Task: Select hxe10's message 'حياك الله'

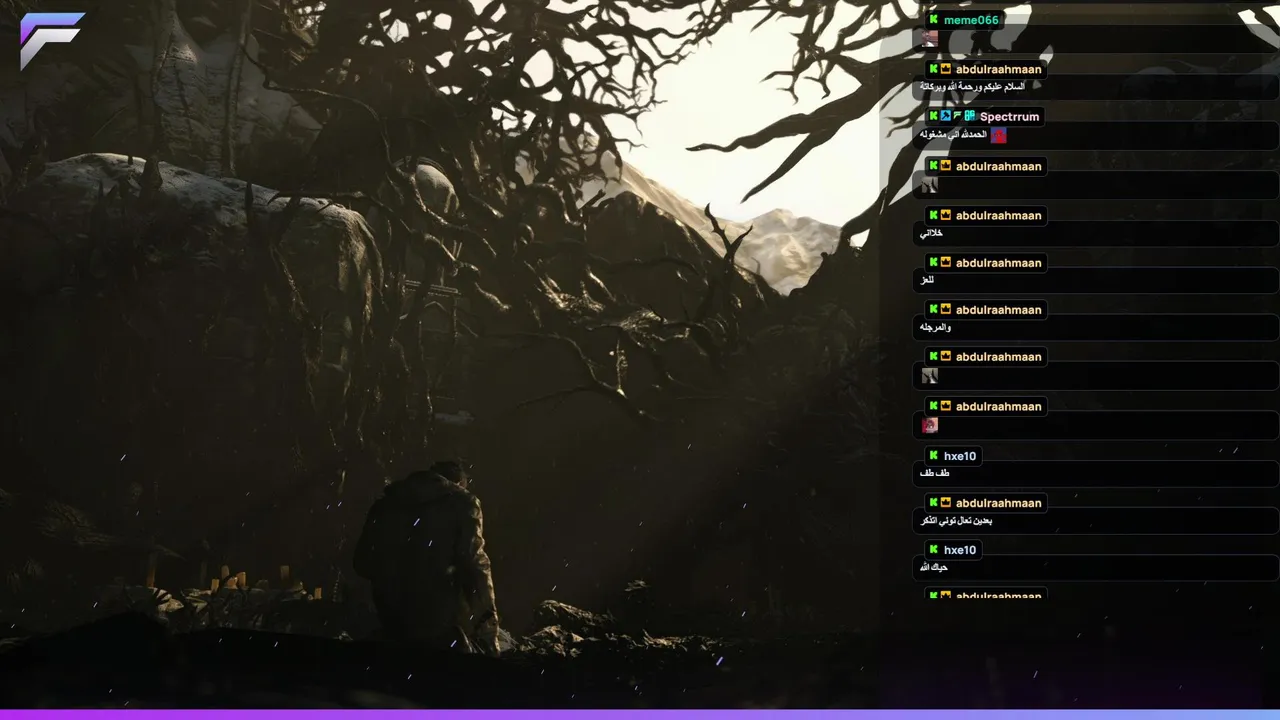Action: 934,568
